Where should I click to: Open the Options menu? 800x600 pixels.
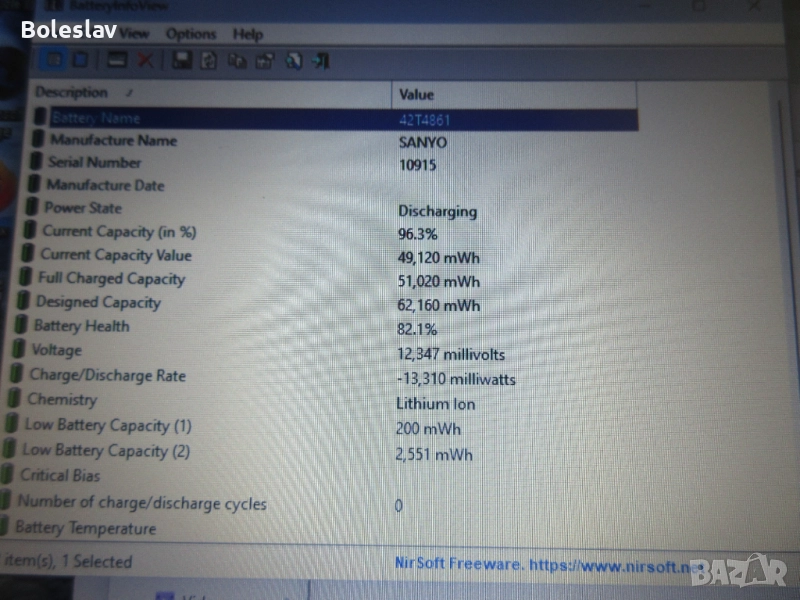click(190, 33)
